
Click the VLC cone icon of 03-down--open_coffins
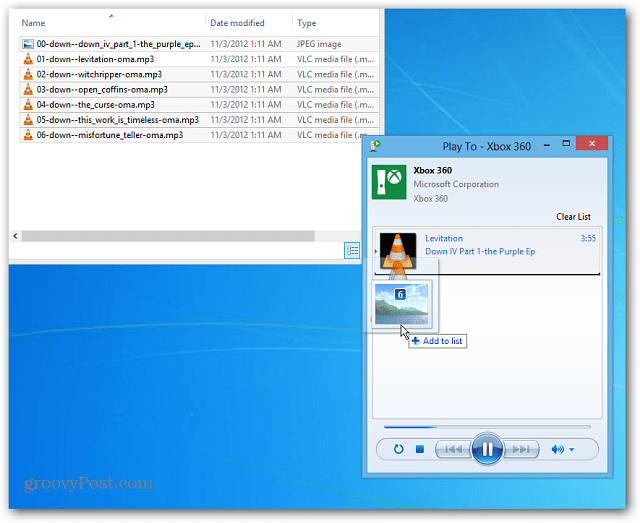28,89
